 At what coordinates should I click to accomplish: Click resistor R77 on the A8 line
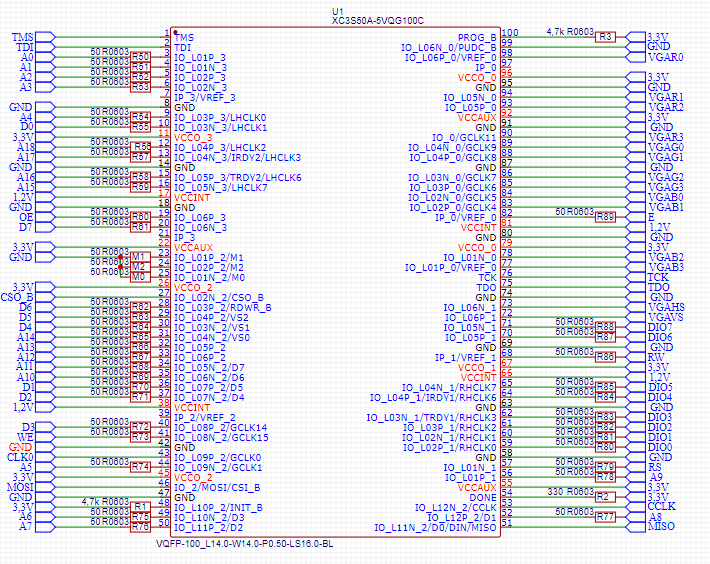605,516
